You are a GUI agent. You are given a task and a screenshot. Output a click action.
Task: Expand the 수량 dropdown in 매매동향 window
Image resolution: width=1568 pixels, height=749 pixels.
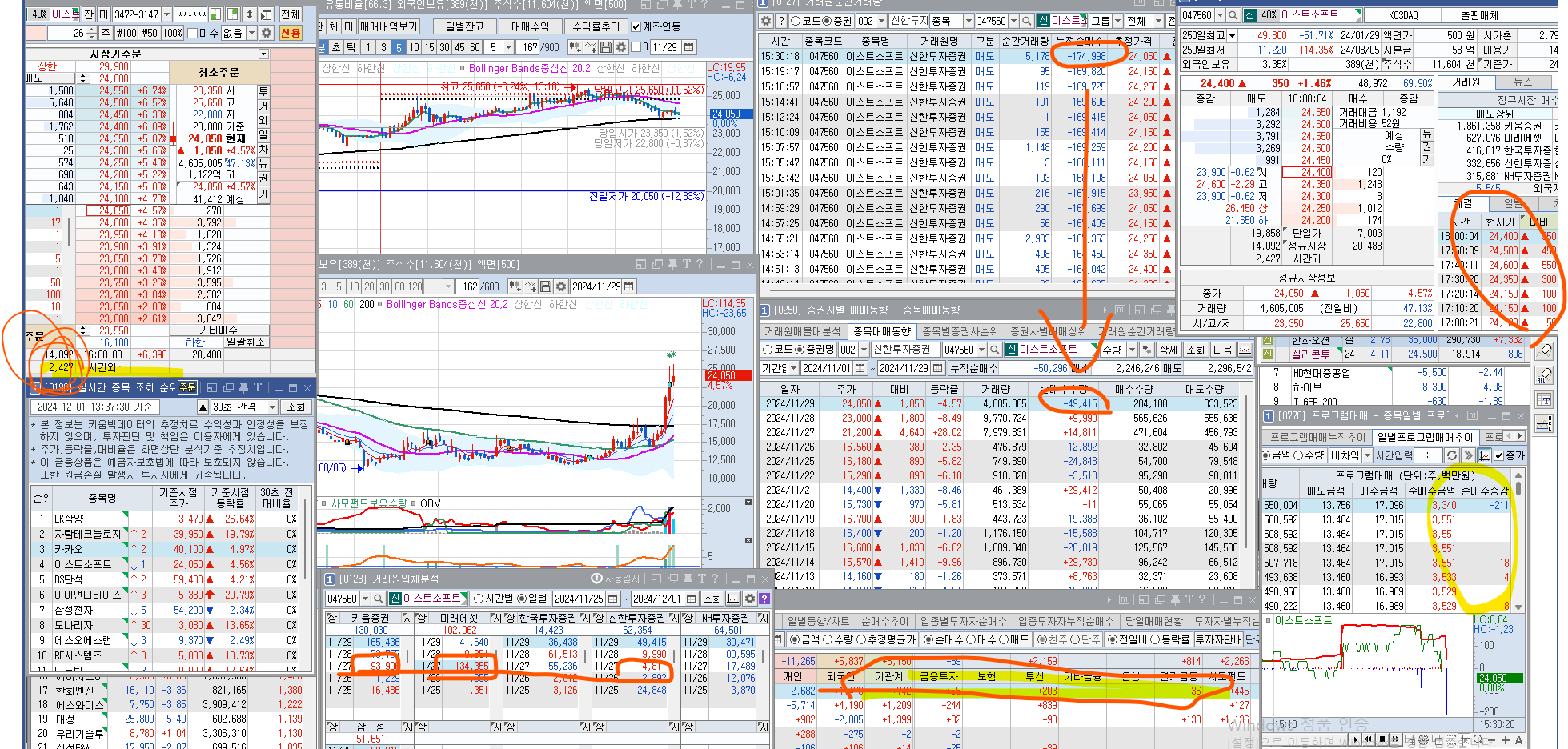pyautogui.click(x=1132, y=350)
